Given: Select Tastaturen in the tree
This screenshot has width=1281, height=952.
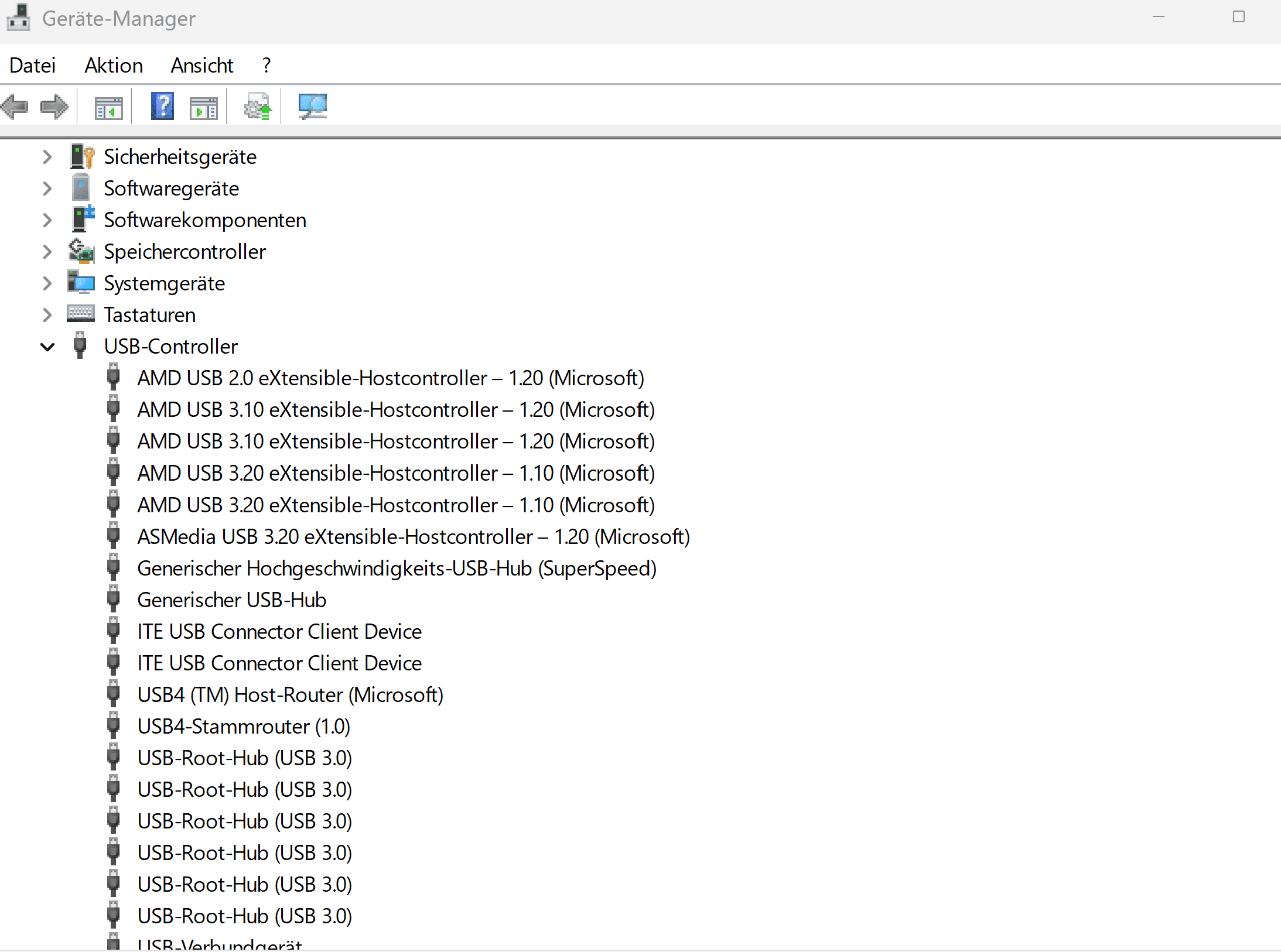Looking at the screenshot, I should [150, 315].
